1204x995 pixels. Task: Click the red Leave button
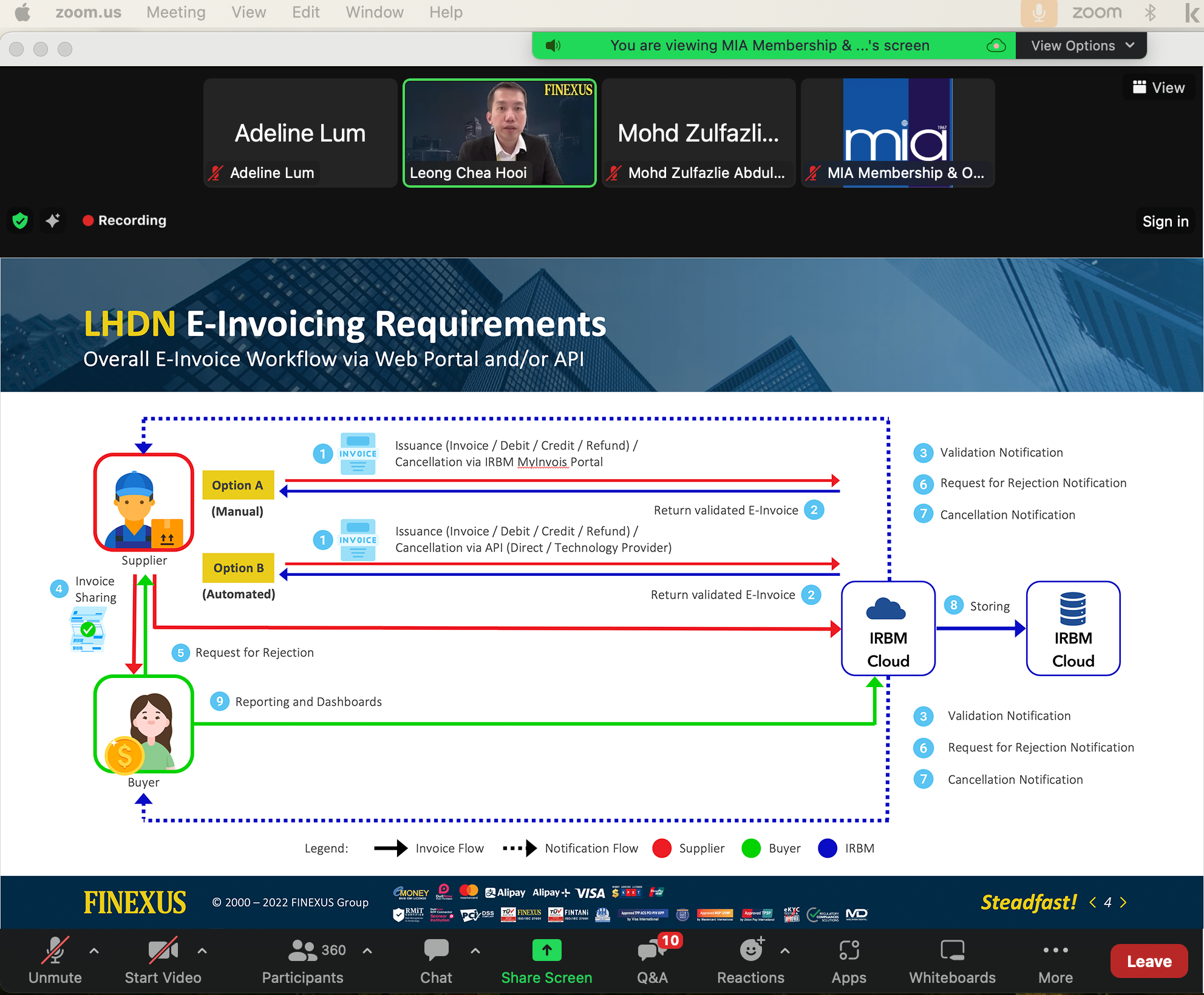click(x=1148, y=960)
